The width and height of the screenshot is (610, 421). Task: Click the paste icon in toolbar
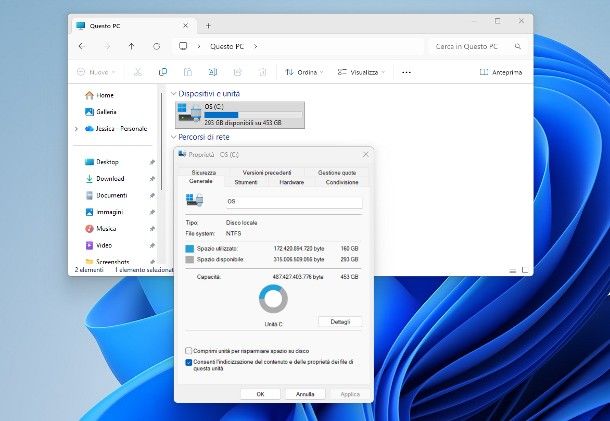tap(188, 72)
